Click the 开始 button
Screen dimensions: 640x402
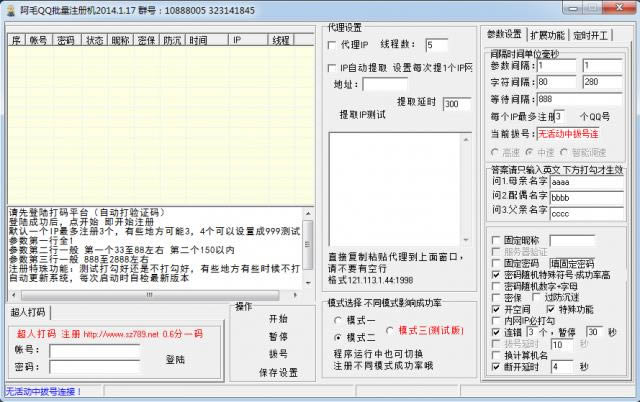278,319
